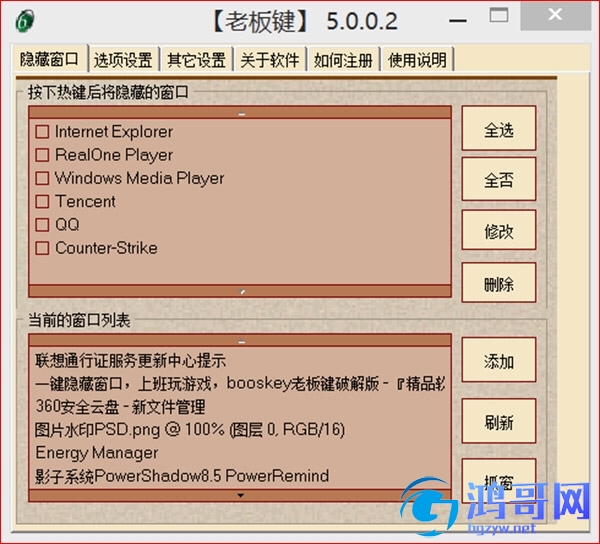Screen dimensions: 600x544
Task: Open the 其它设置 tab
Action: pos(197,60)
